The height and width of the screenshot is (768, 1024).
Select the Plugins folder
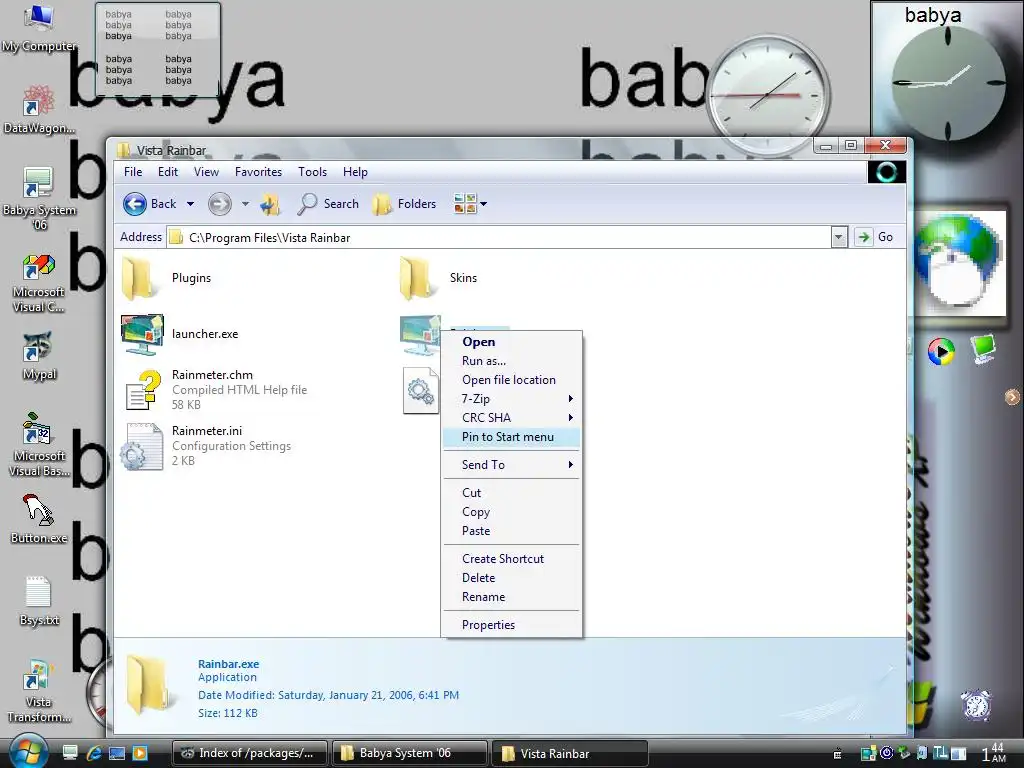pos(168,278)
